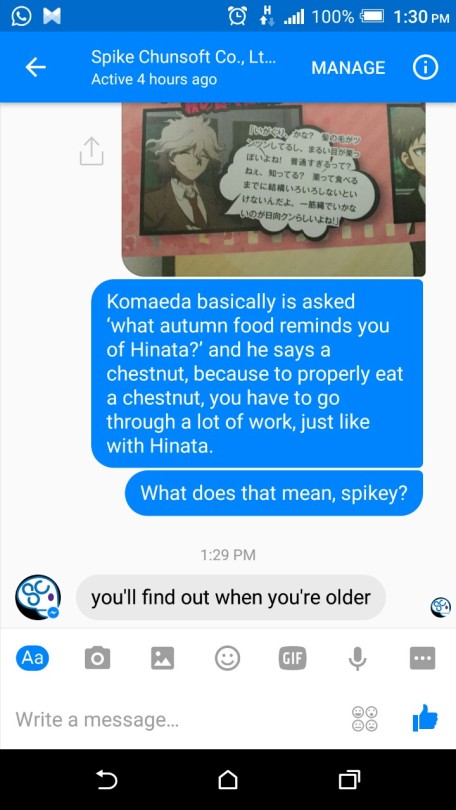
Task: Open the emoji grid selector
Action: pyautogui.click(x=365, y=719)
